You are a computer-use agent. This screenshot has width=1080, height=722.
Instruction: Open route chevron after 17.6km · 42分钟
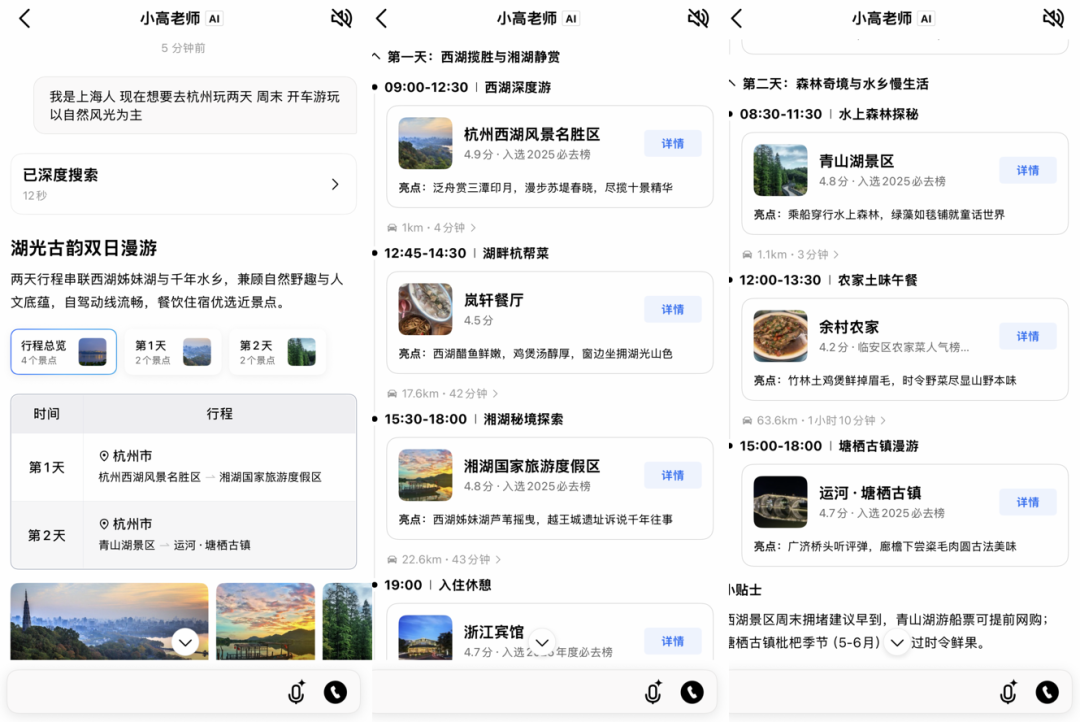coord(495,393)
